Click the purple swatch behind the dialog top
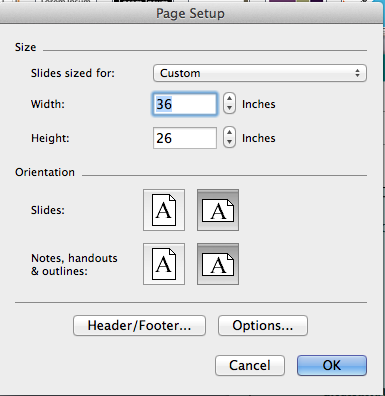 [282, 1]
